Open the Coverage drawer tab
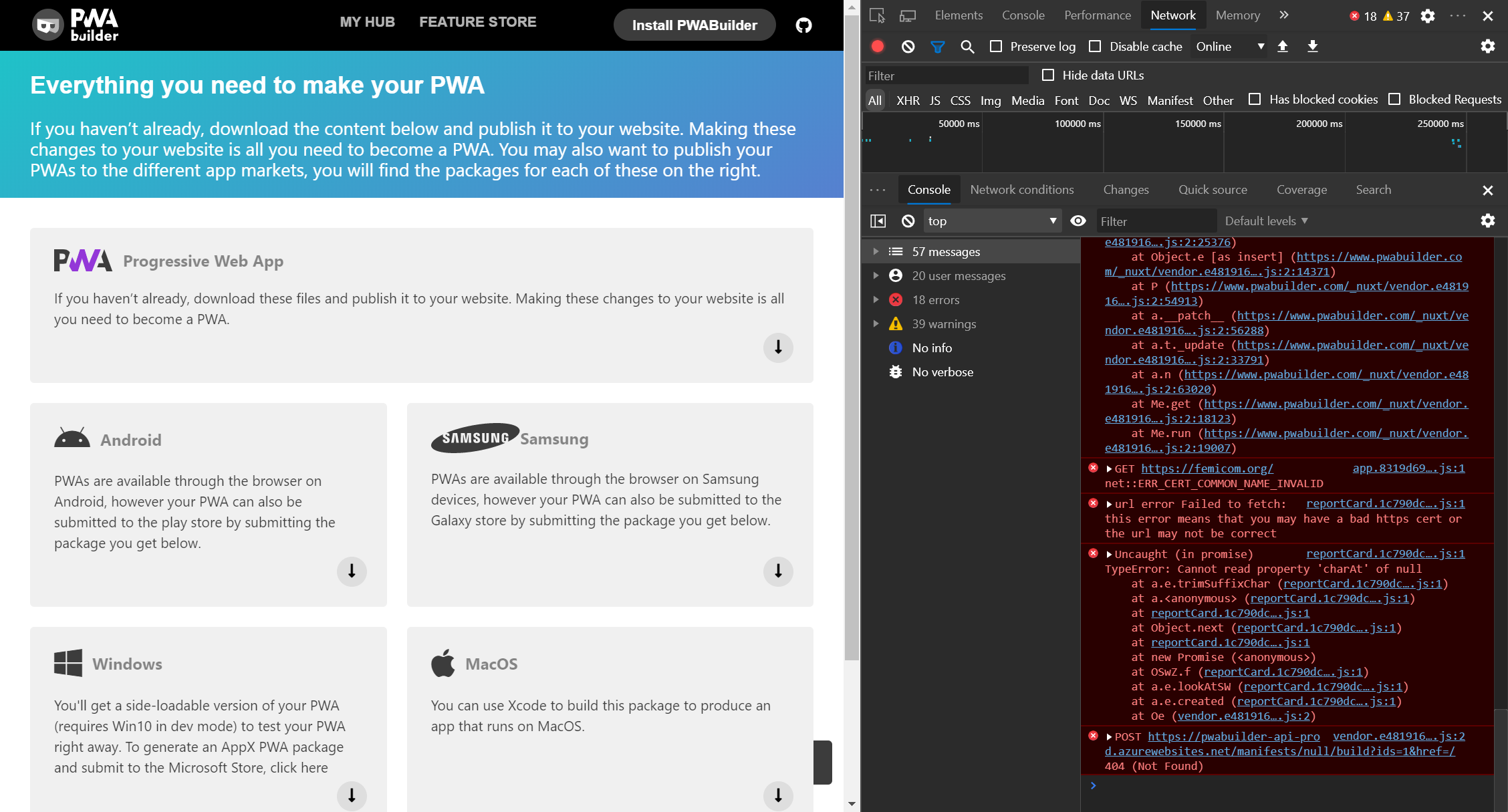 [x=1301, y=190]
